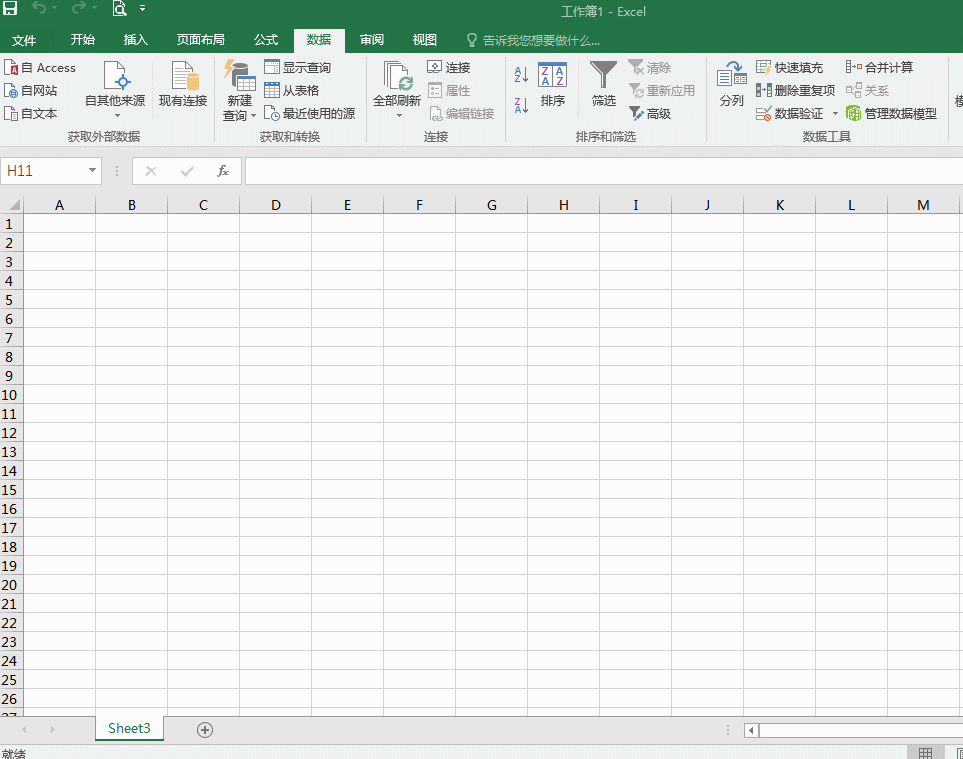
Task: Open the 排序 (Sort) dialog
Action: click(553, 84)
